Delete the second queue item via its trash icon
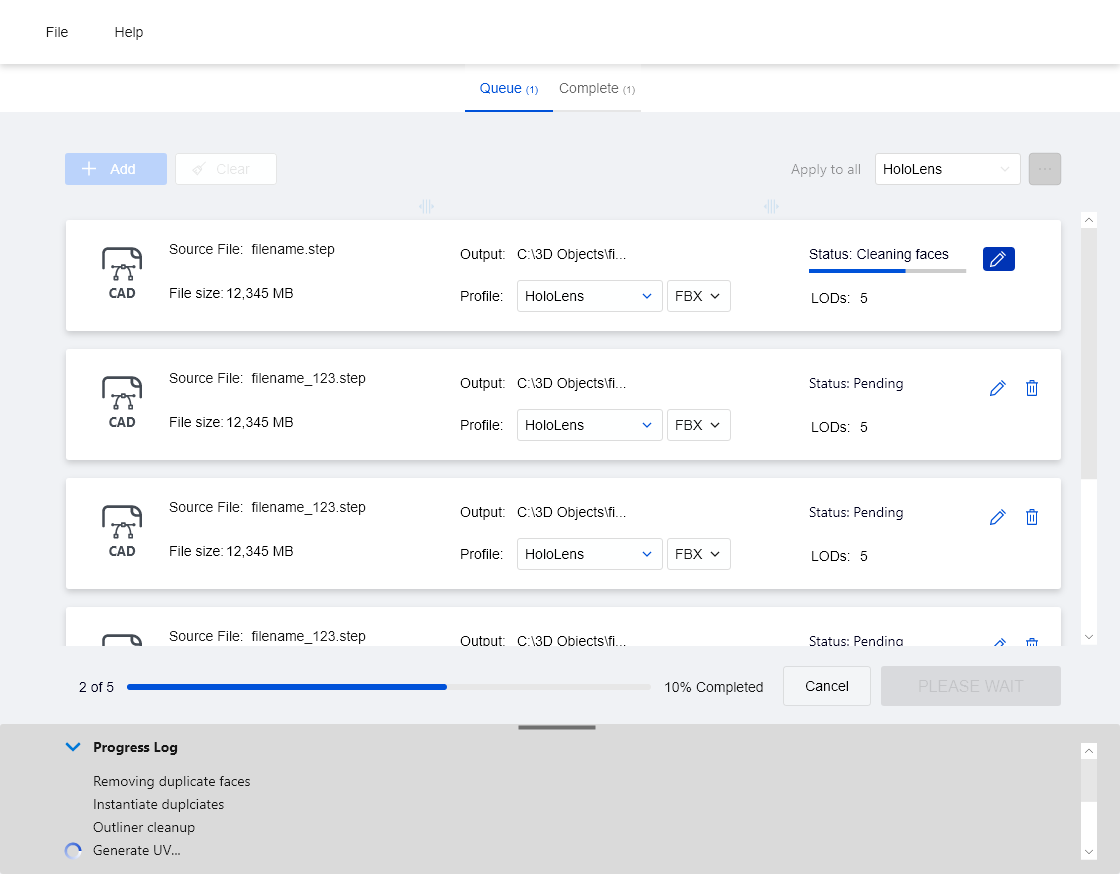Image resolution: width=1120 pixels, height=874 pixels. (x=1031, y=388)
